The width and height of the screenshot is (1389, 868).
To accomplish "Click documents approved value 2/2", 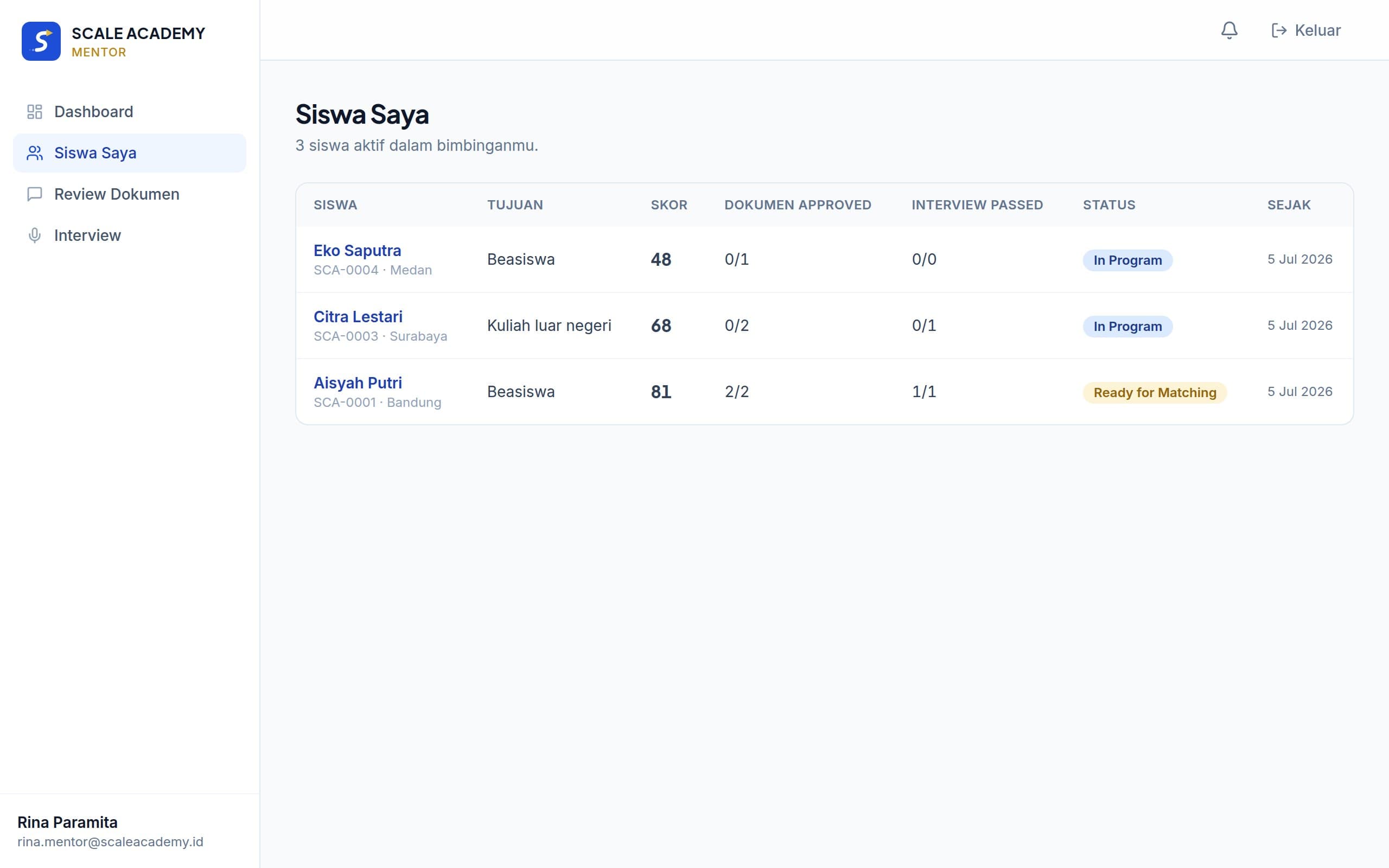I will tap(736, 392).
